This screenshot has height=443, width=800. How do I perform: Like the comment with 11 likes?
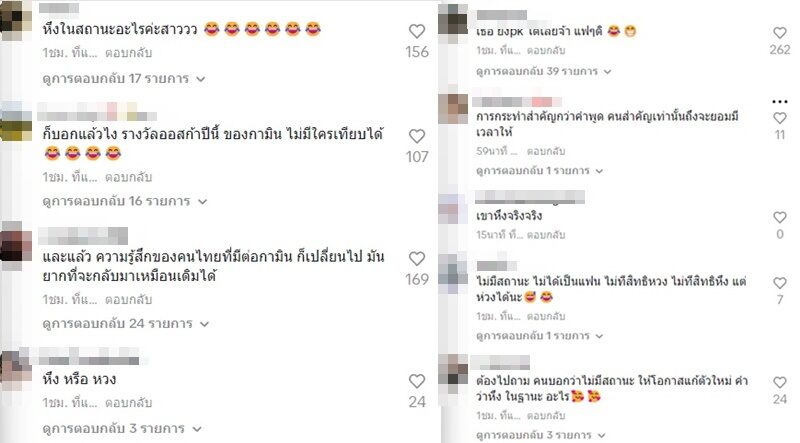tap(780, 118)
